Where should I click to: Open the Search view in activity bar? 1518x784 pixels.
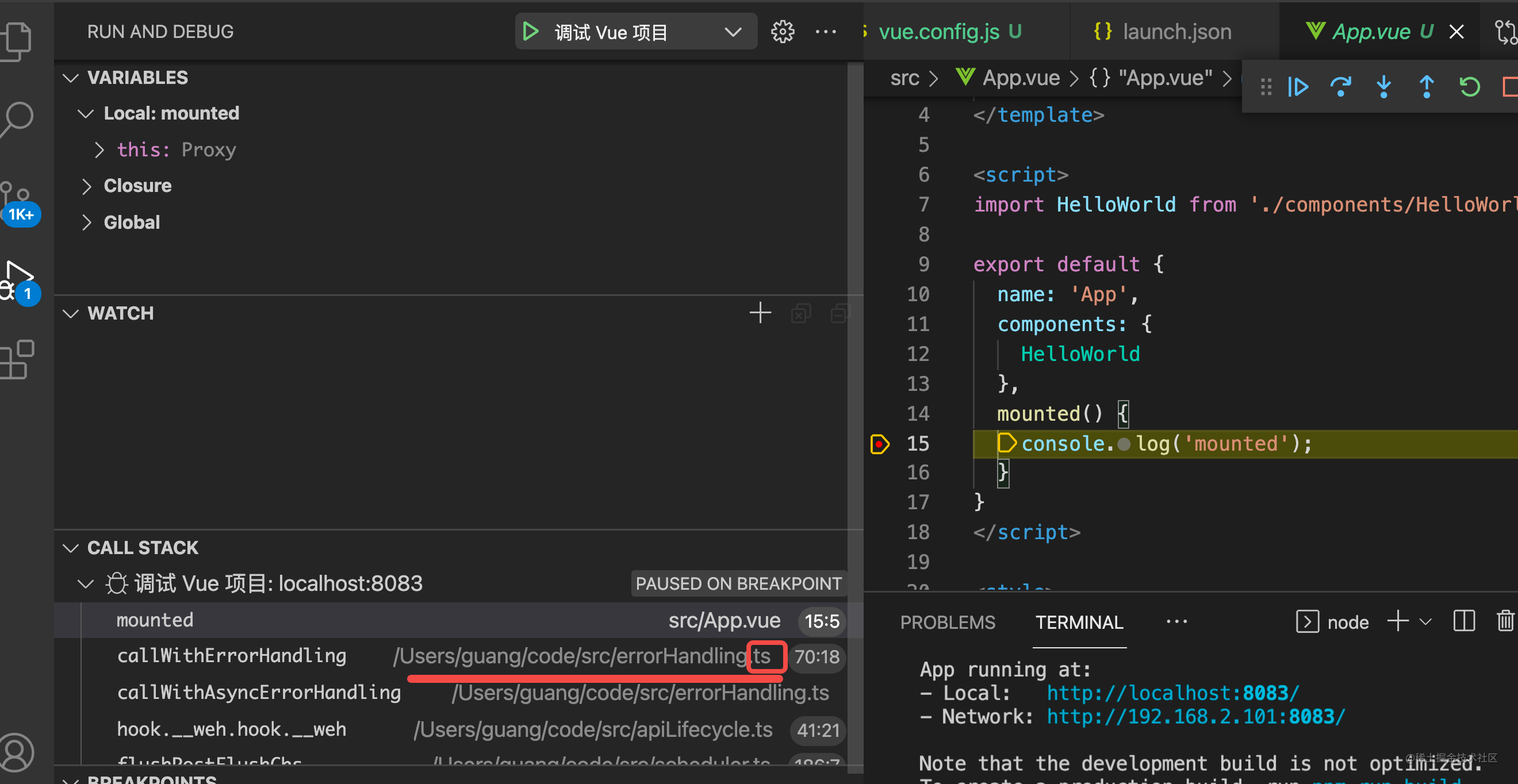tap(18, 118)
